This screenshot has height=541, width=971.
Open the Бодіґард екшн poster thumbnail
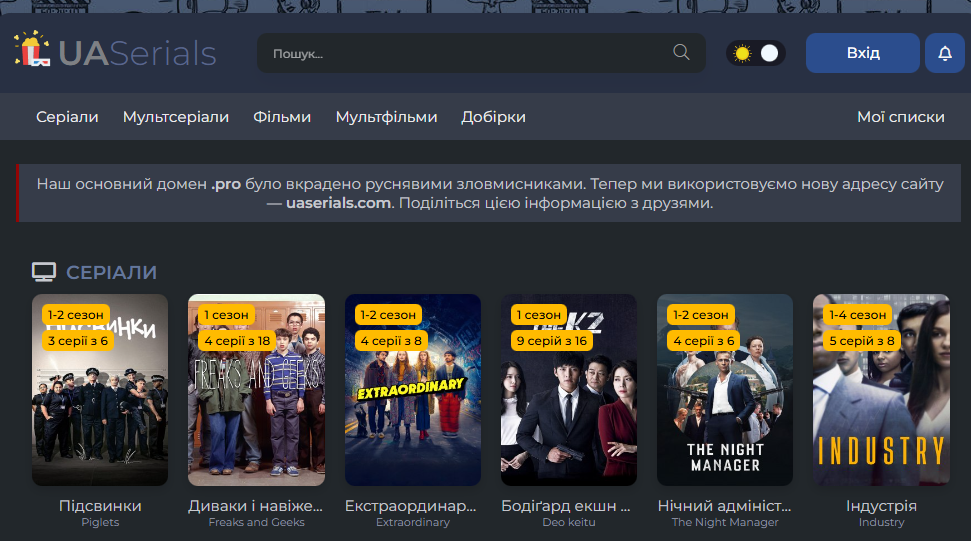coord(569,390)
